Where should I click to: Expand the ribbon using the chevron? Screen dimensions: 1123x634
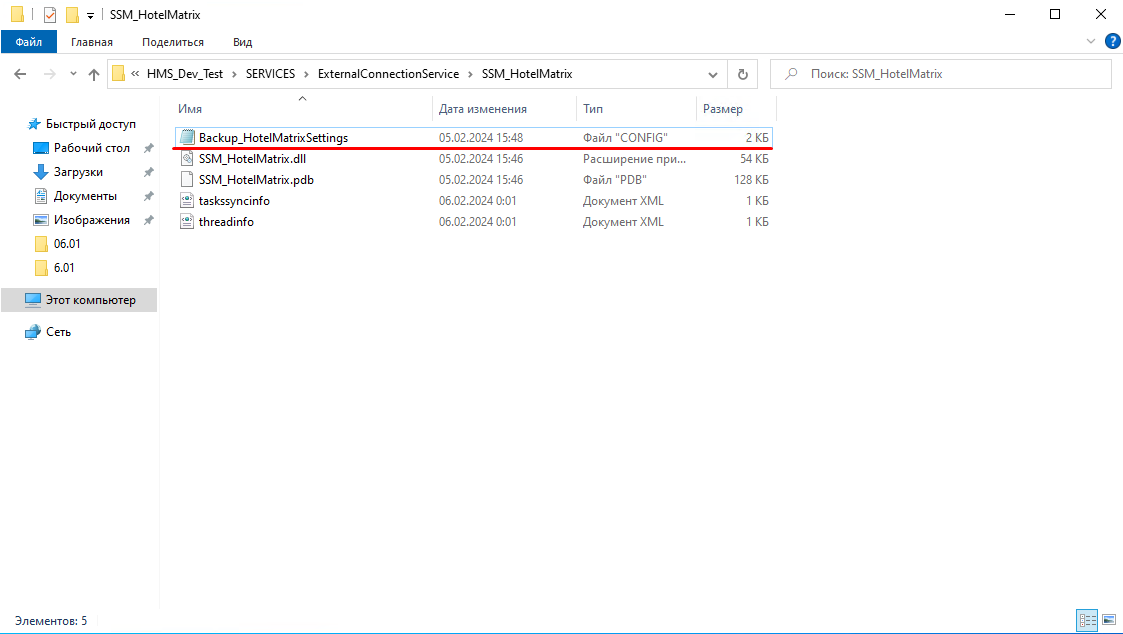(x=1091, y=42)
